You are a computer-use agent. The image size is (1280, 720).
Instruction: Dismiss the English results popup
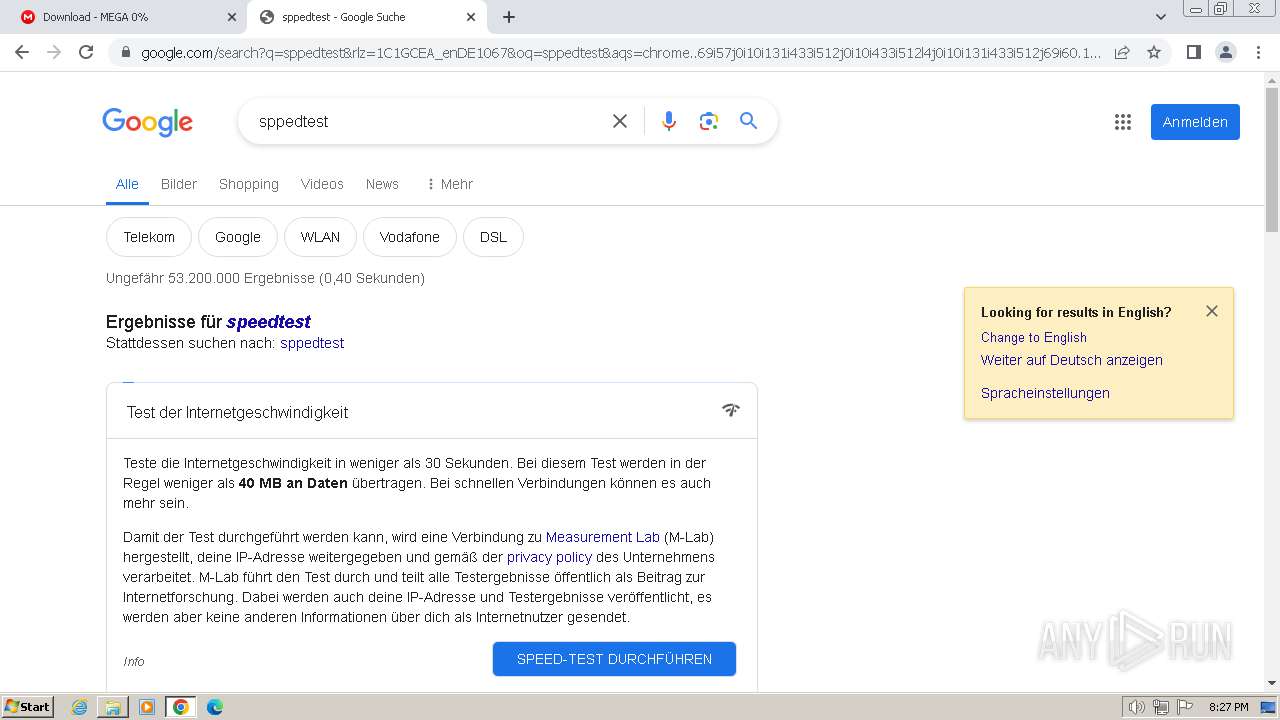coord(1212,311)
